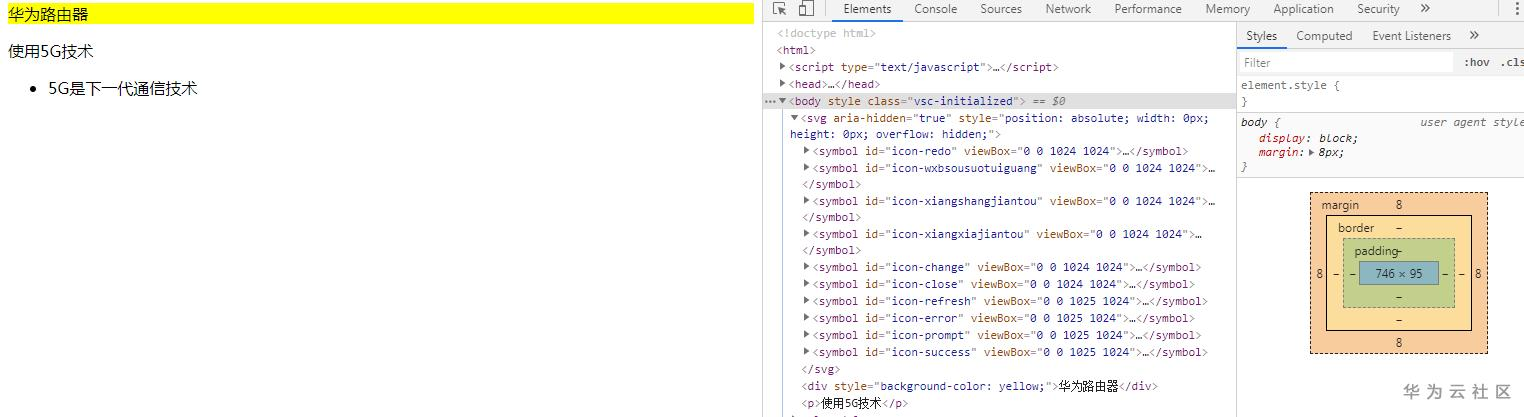Image resolution: width=1524 pixels, height=417 pixels.
Task: Click the 746 × 95 content box
Action: tap(1398, 273)
